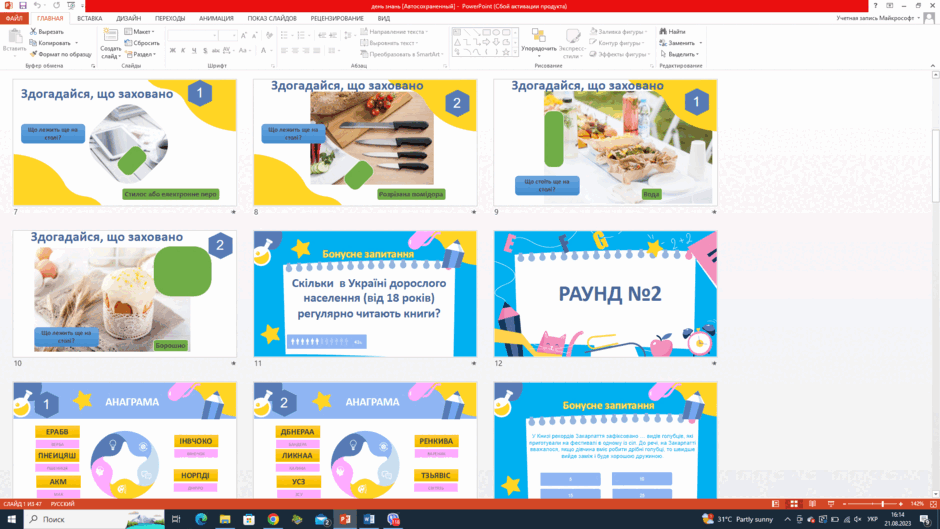The height and width of the screenshot is (529, 940).
Task: Click the Save icon in quick access toolbar
Action: click(22, 5)
